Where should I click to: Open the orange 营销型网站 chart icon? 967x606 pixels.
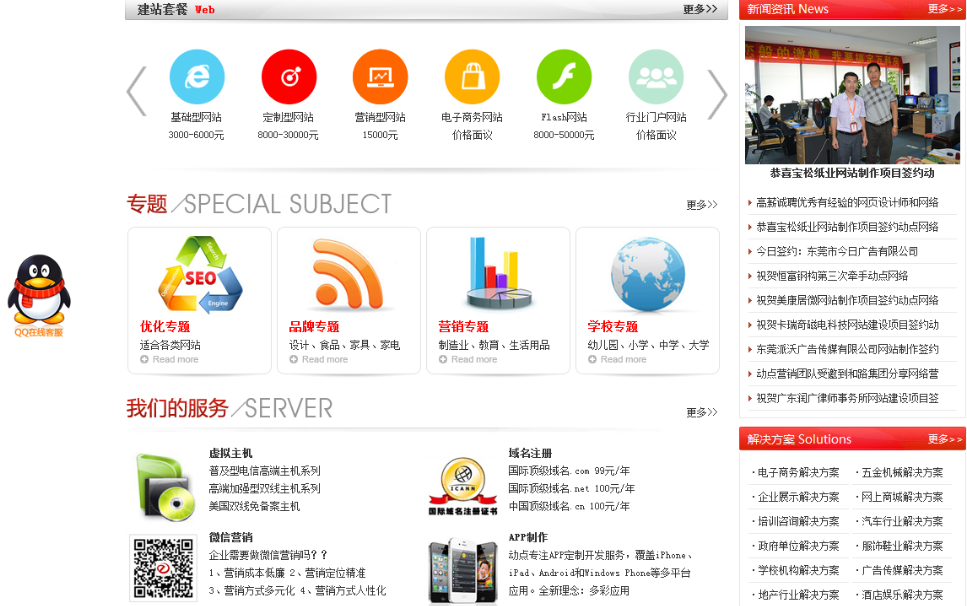pos(380,77)
